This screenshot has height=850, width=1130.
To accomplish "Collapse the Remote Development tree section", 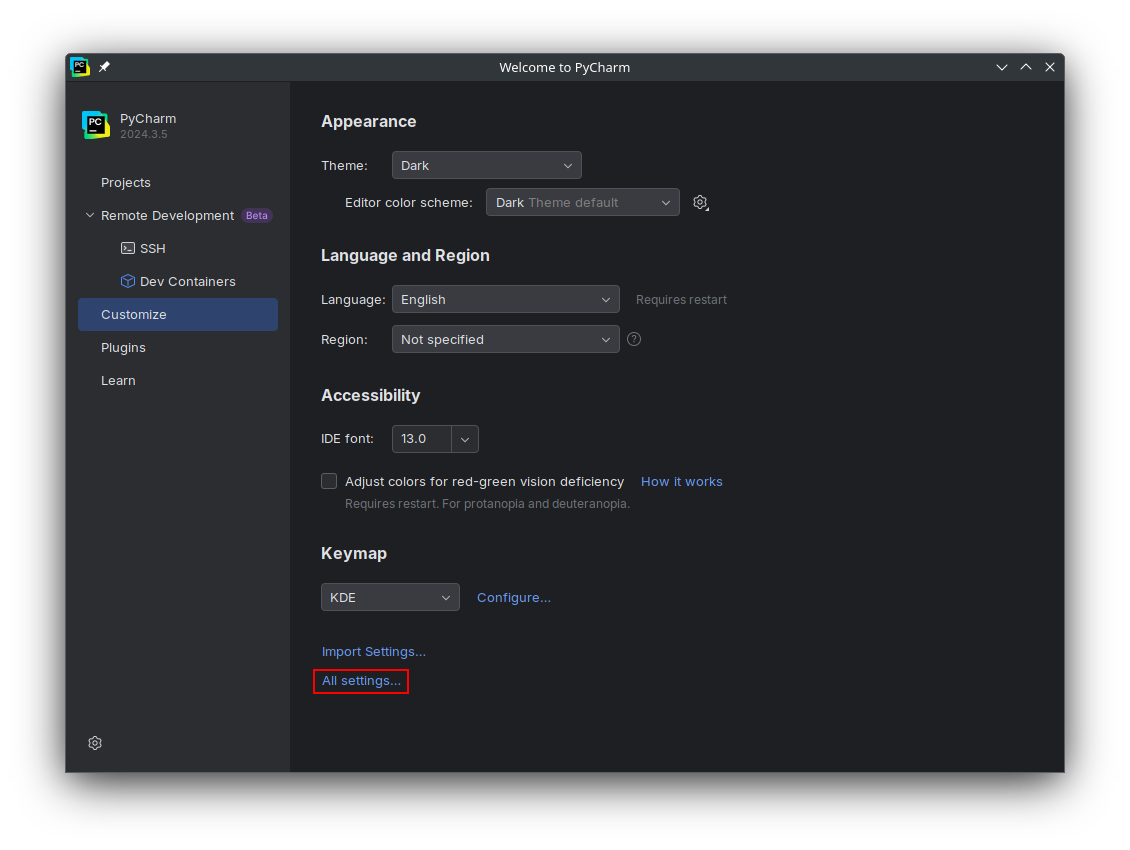I will point(90,215).
